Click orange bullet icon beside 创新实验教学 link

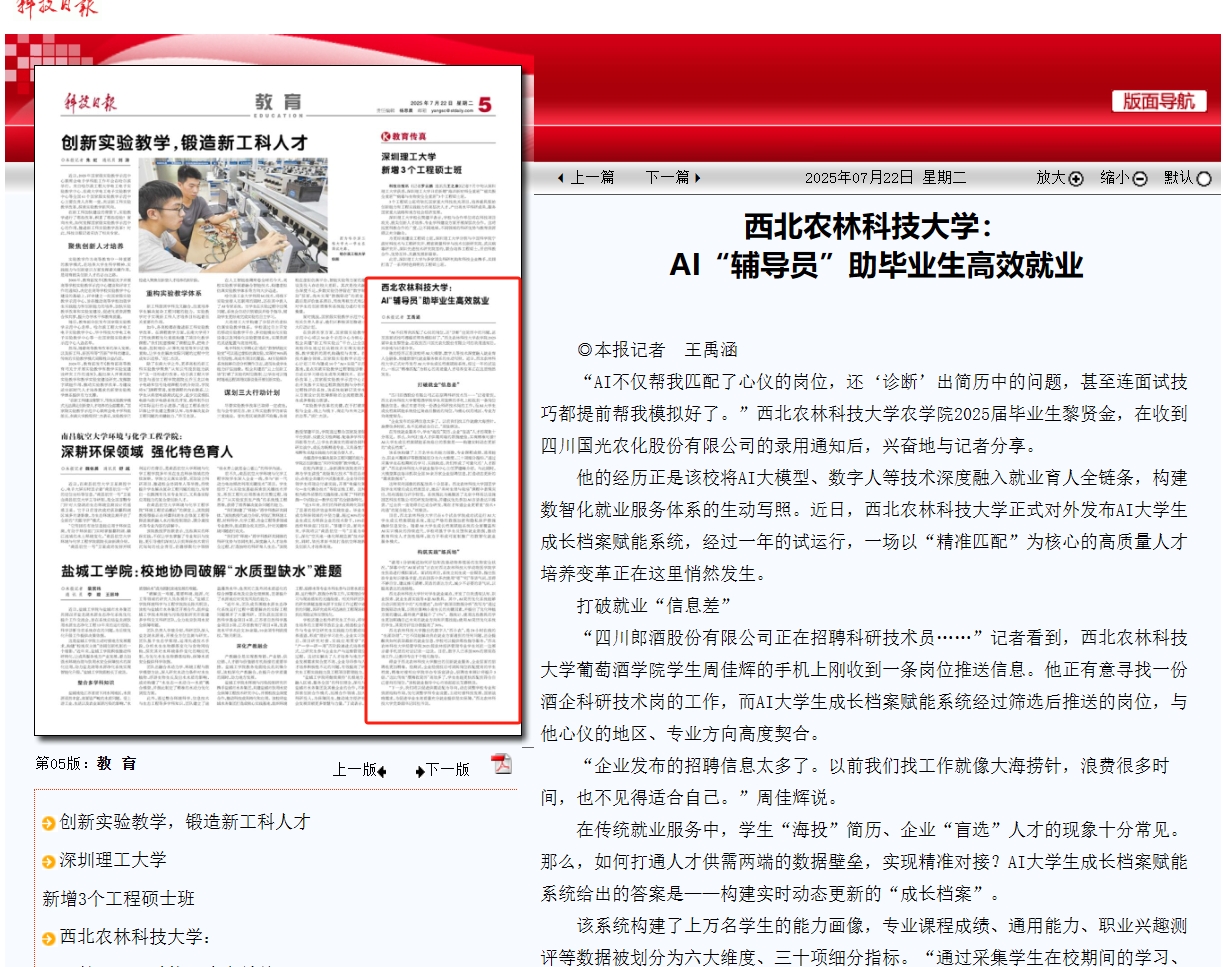click(49, 823)
